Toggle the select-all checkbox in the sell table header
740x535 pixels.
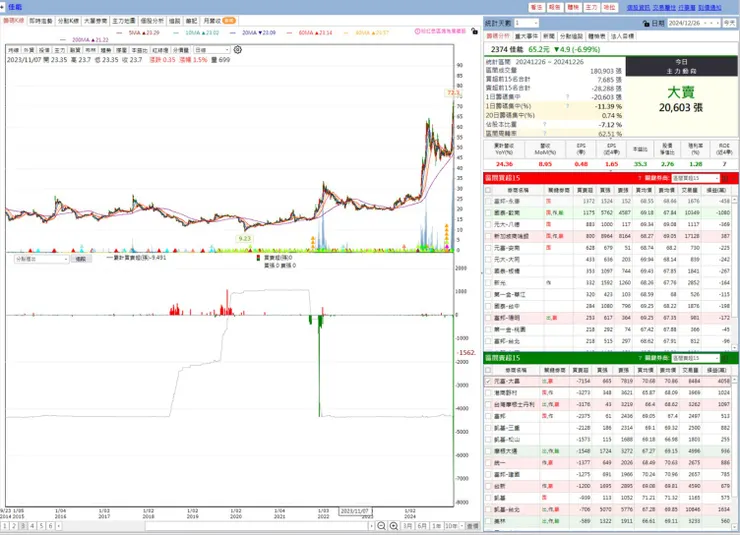[488, 370]
